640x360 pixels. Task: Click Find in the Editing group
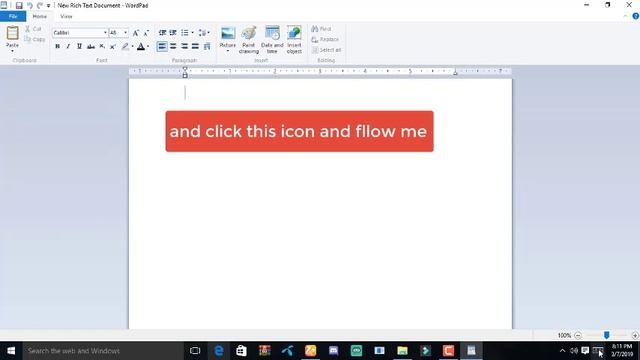pos(321,29)
